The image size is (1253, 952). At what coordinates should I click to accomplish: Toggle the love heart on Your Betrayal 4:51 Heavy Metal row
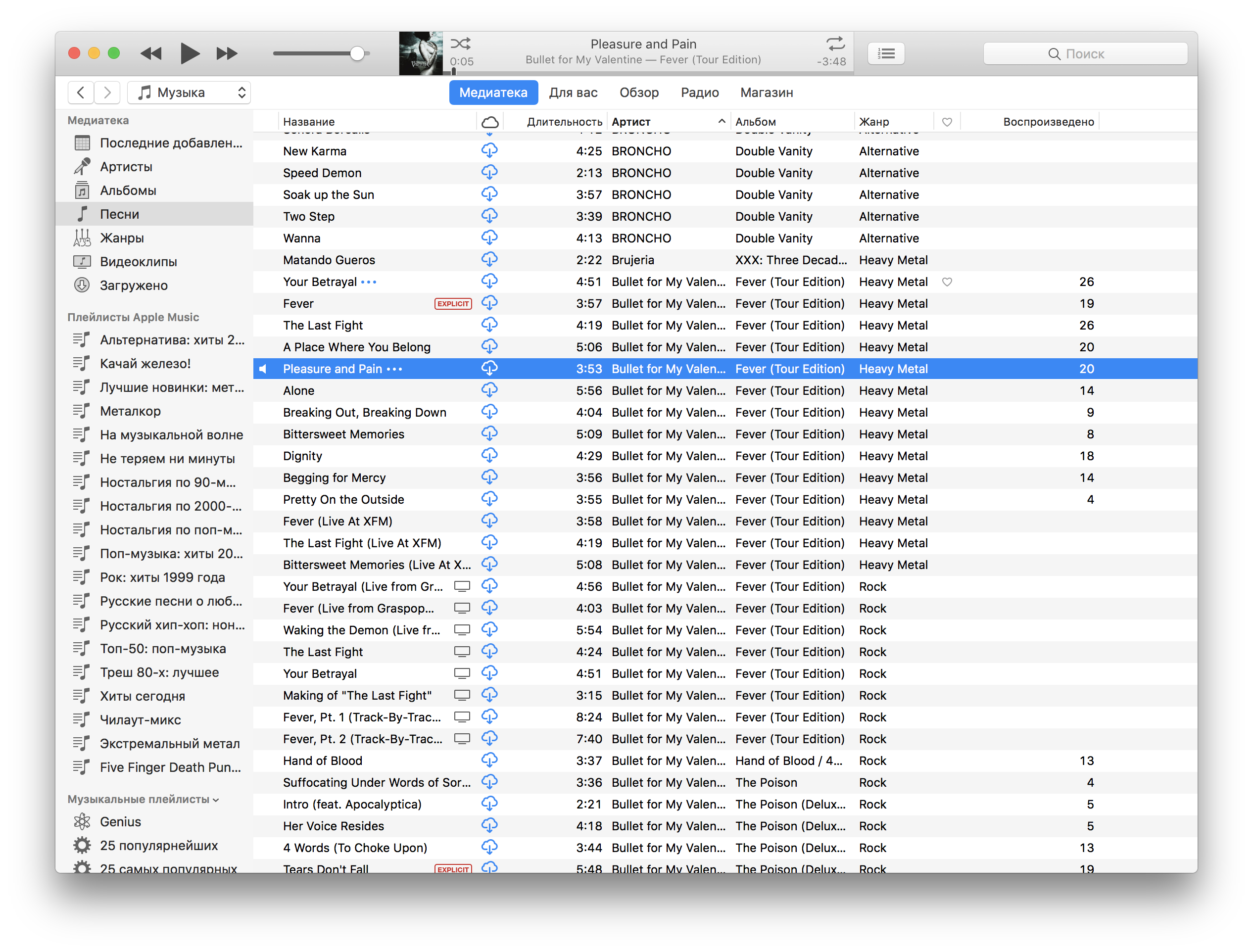point(946,282)
